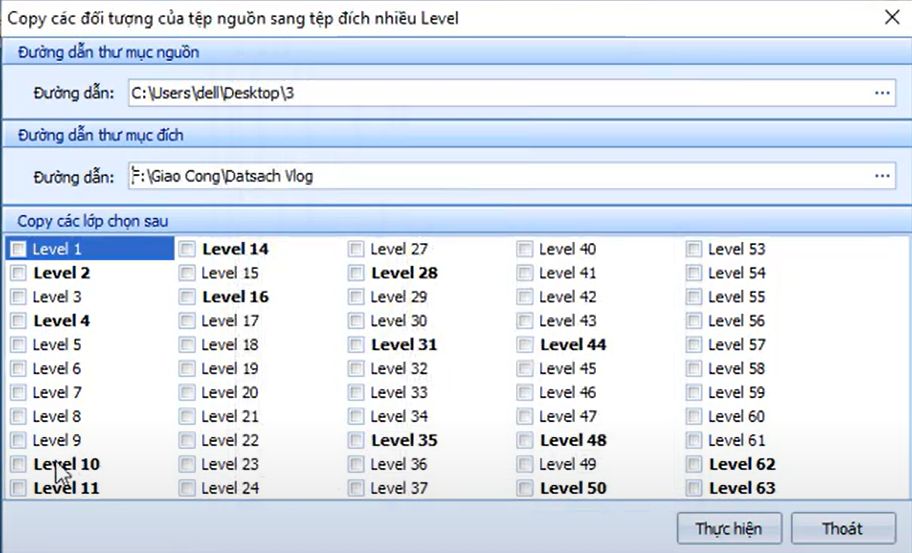
Task: Browse for the destination folder path
Action: click(x=882, y=176)
